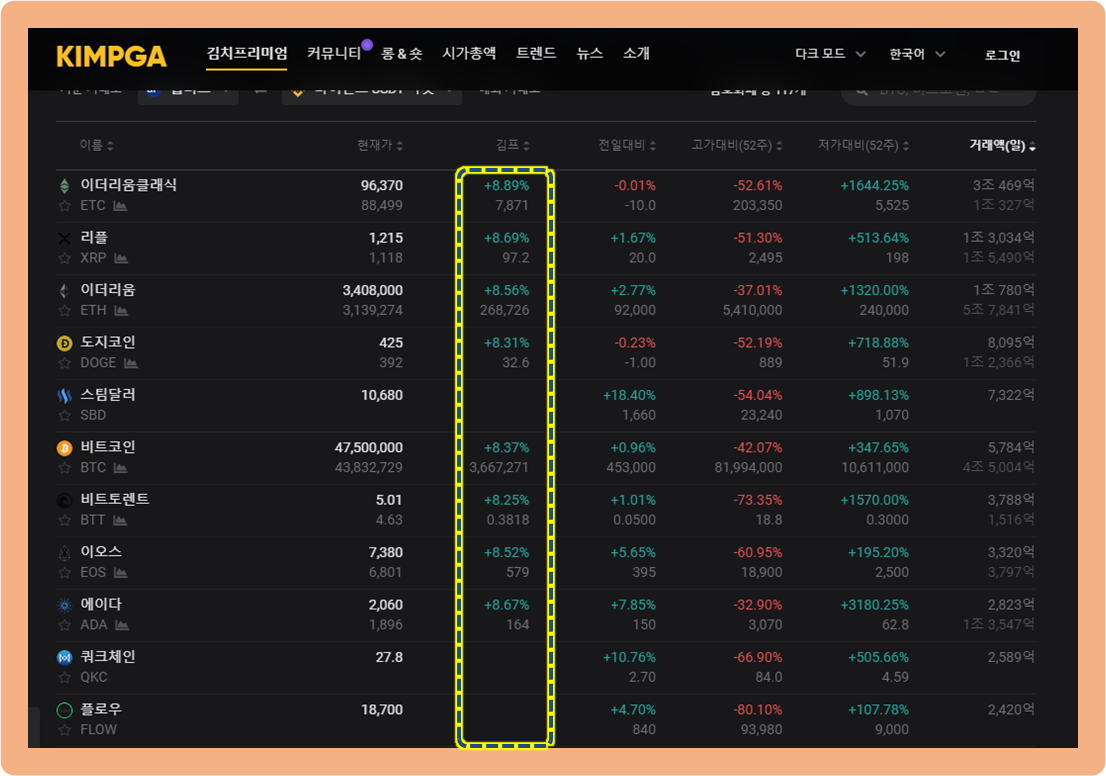Viewport: 1106px width, 776px height.
Task: Favorite ETC with its star icon
Action: click(x=65, y=206)
